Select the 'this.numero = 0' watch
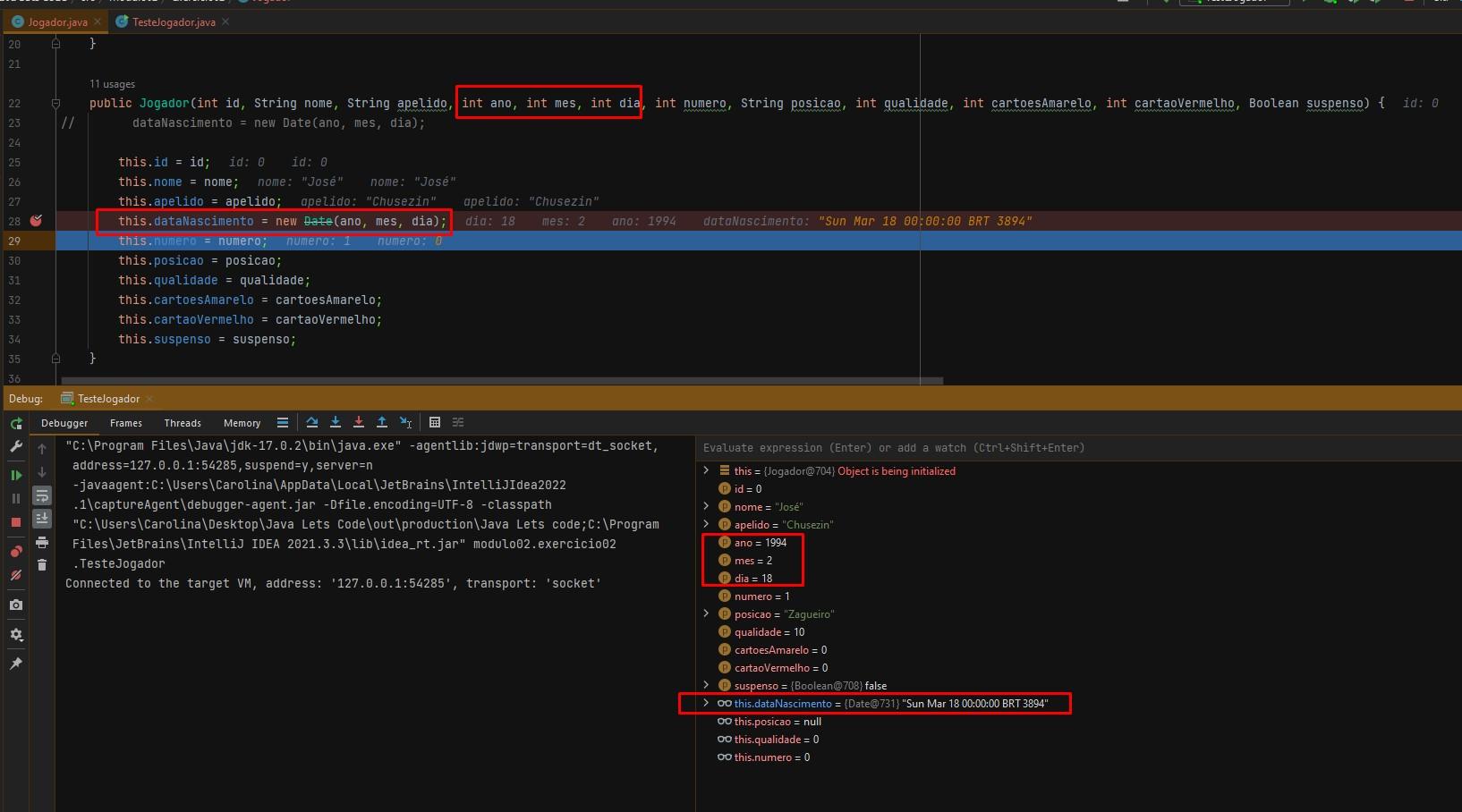 pyautogui.click(x=1078, y=757)
